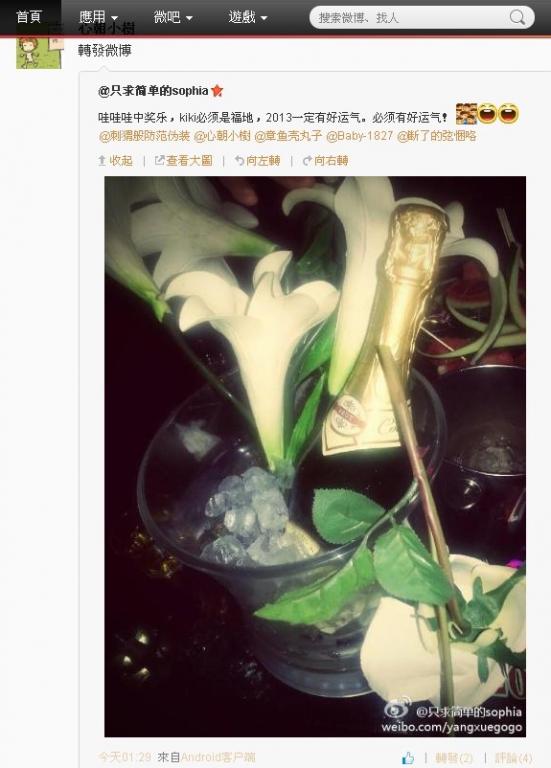
Task: Rotate the image left (向左轉)
Action: click(x=257, y=161)
